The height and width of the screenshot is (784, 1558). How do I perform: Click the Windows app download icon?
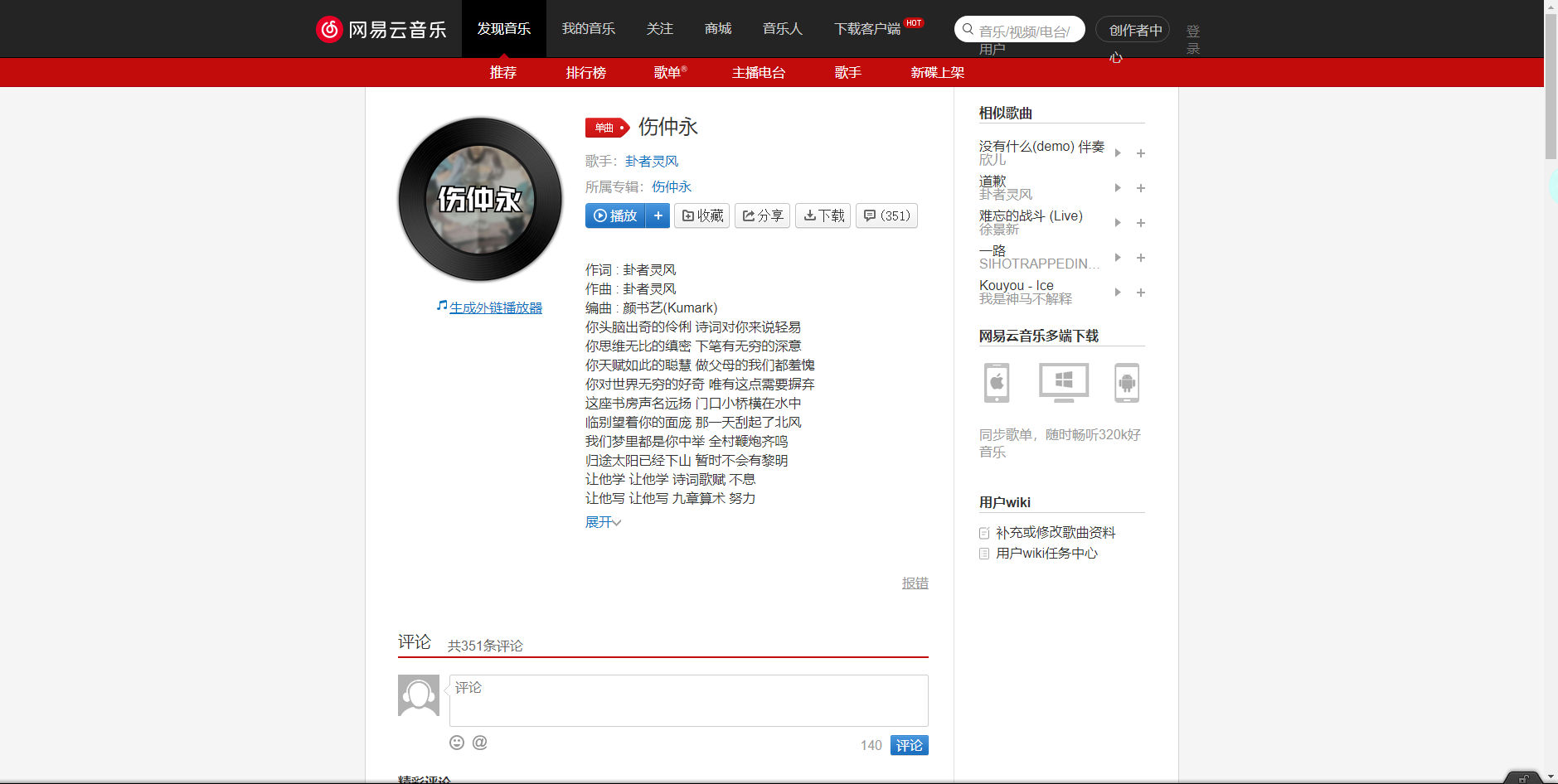[1062, 383]
